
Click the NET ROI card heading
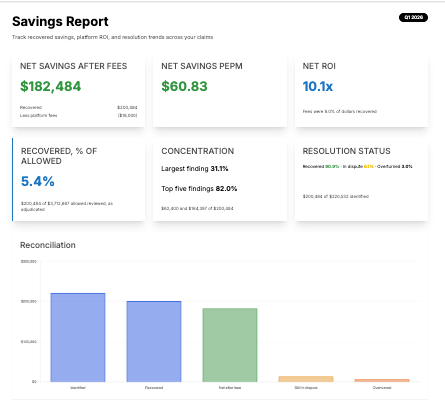[x=319, y=66]
